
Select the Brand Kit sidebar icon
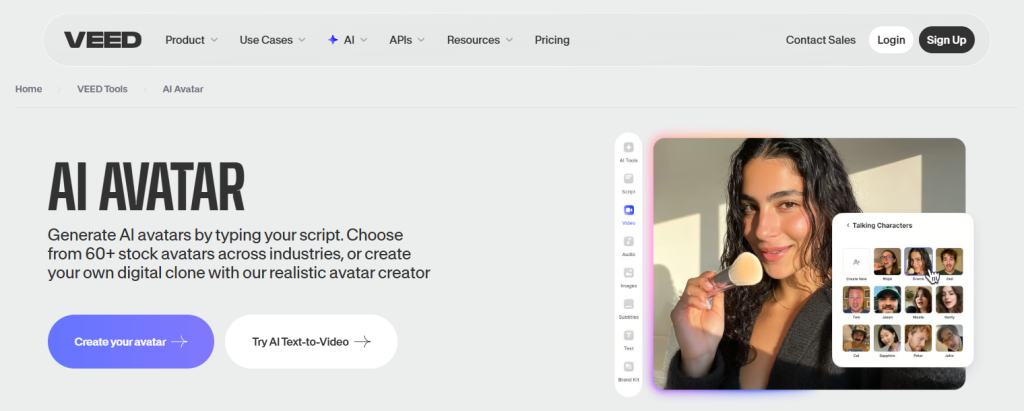[x=628, y=367]
